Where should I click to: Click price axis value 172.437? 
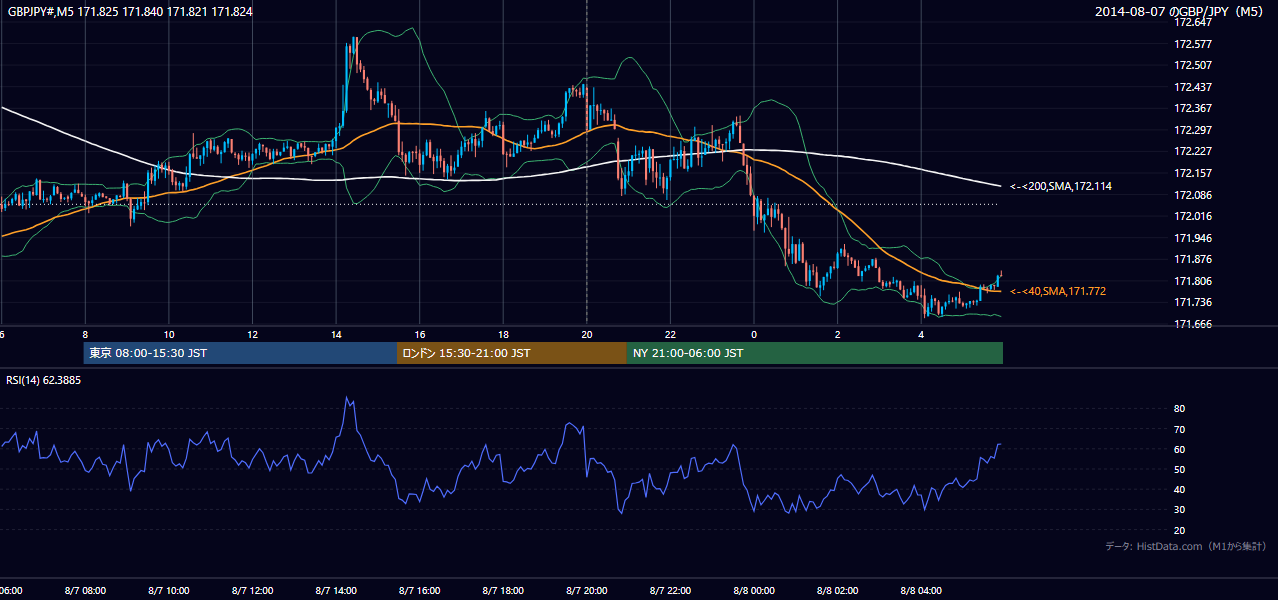pos(1192,87)
